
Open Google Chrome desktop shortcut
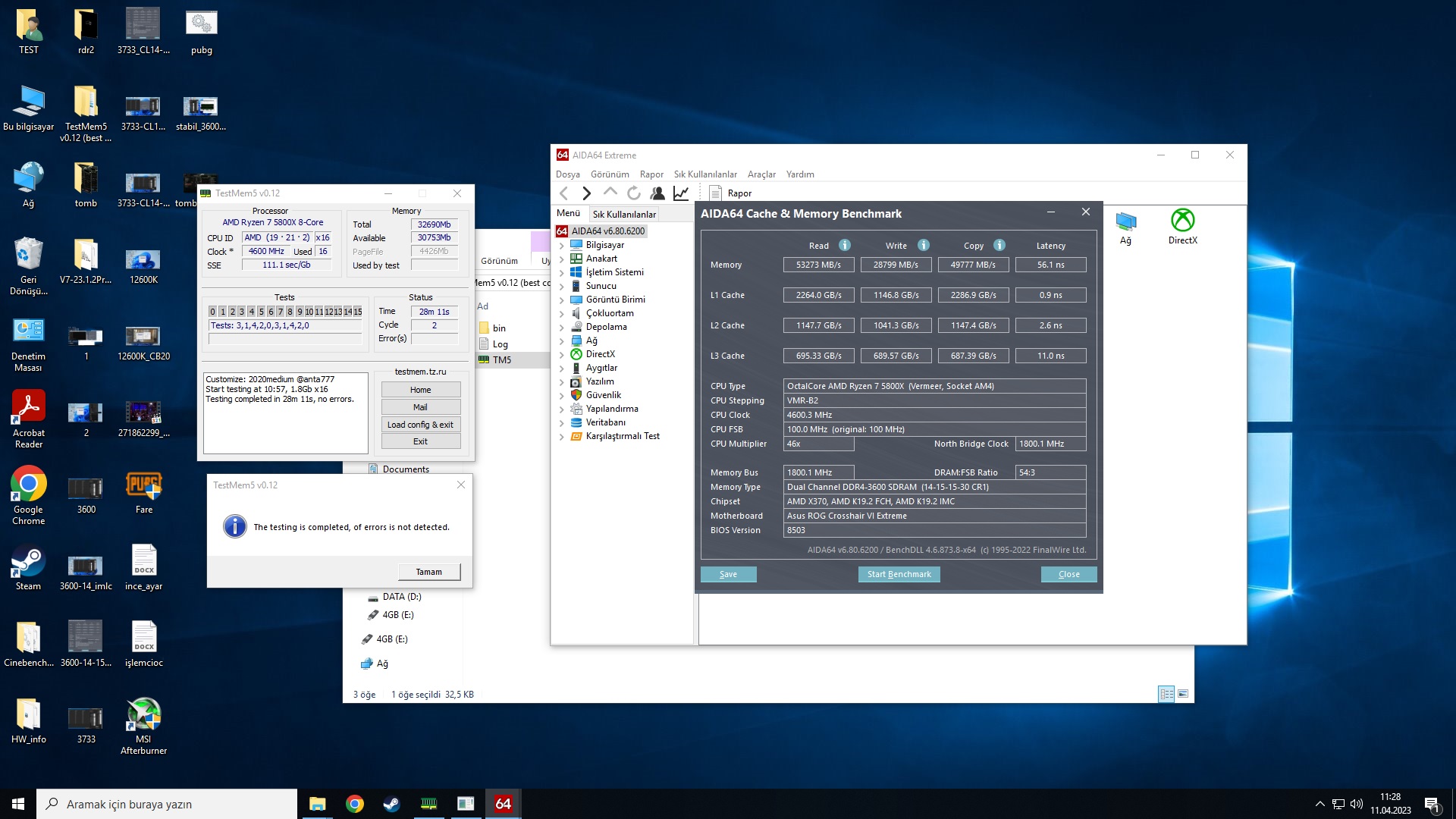[29, 495]
